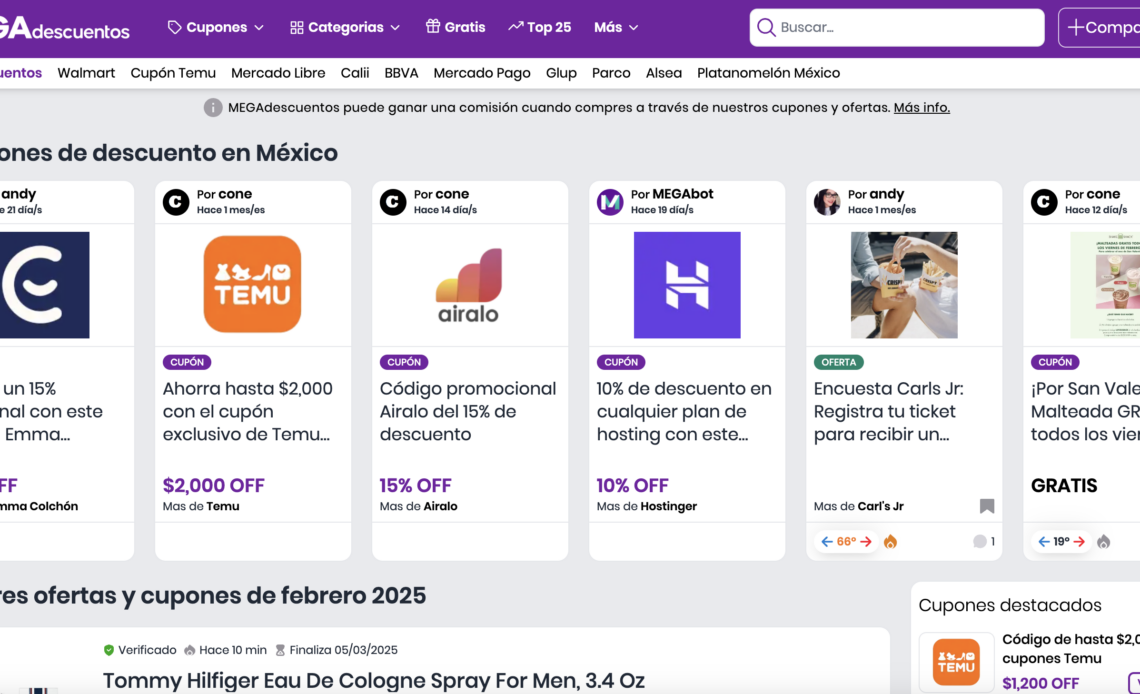Open the Top 25 page
Screen dimensions: 1140x694
(539, 28)
